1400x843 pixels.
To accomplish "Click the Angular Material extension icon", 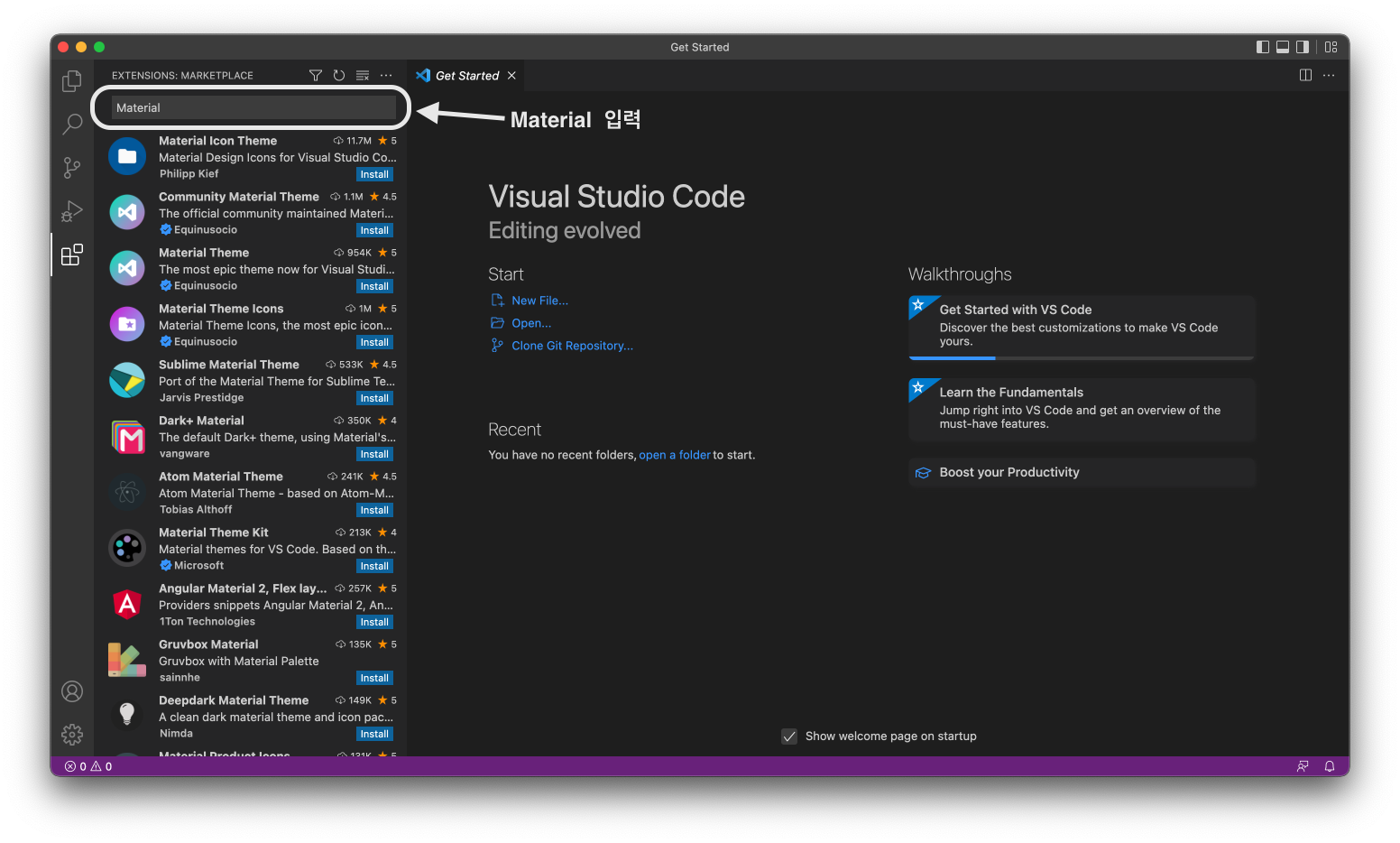I will [x=127, y=604].
